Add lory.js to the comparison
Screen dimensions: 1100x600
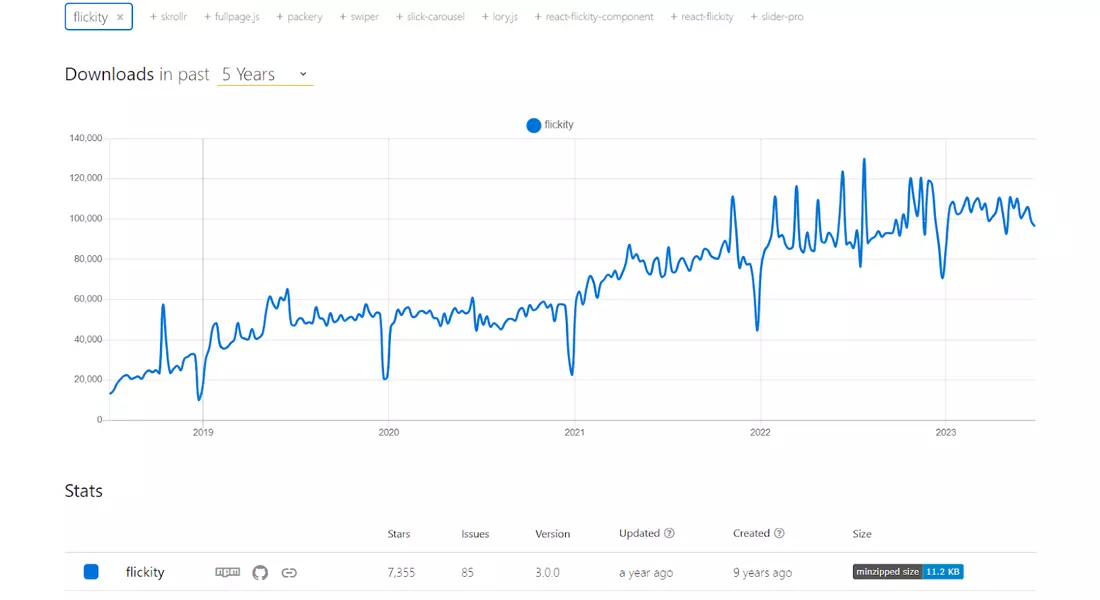pos(499,17)
